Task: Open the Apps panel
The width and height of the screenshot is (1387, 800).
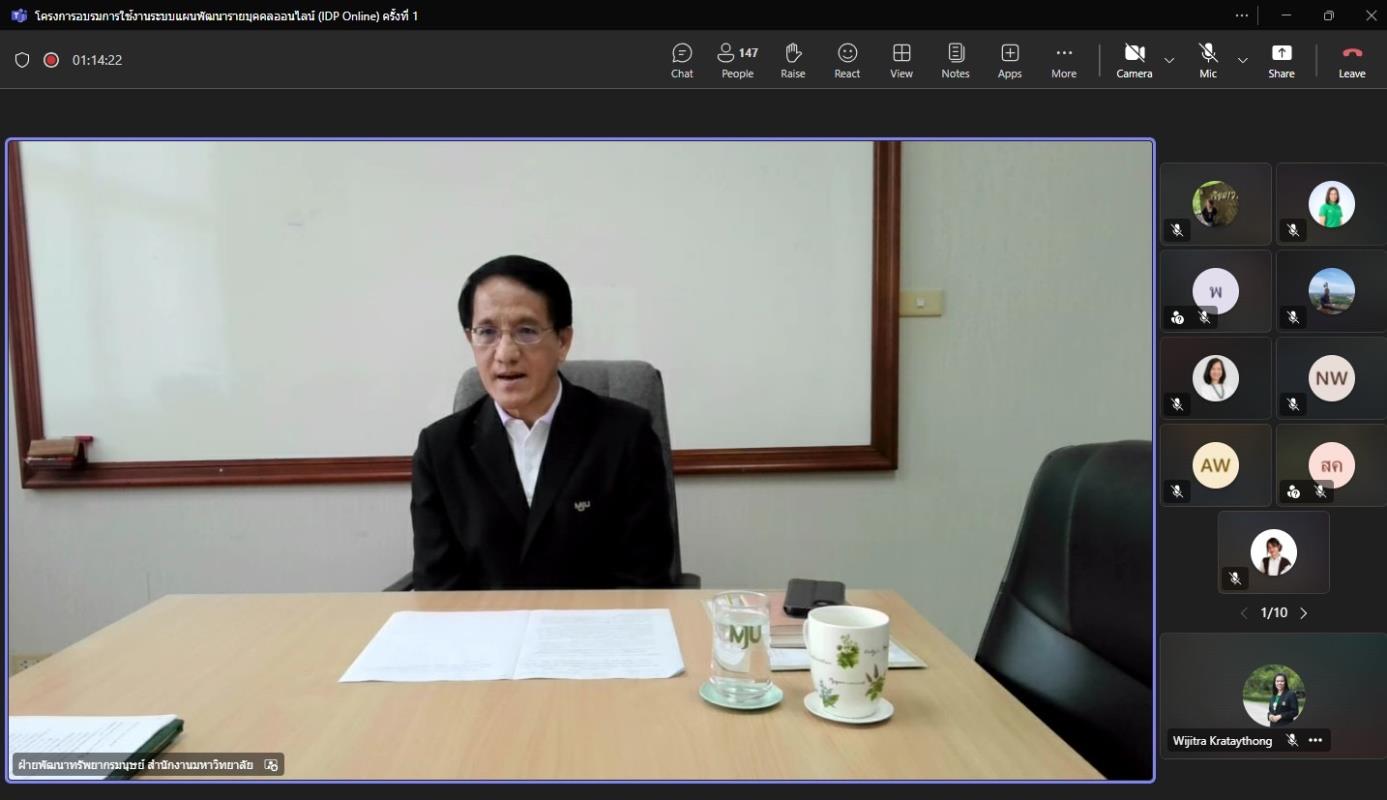Action: point(1009,60)
